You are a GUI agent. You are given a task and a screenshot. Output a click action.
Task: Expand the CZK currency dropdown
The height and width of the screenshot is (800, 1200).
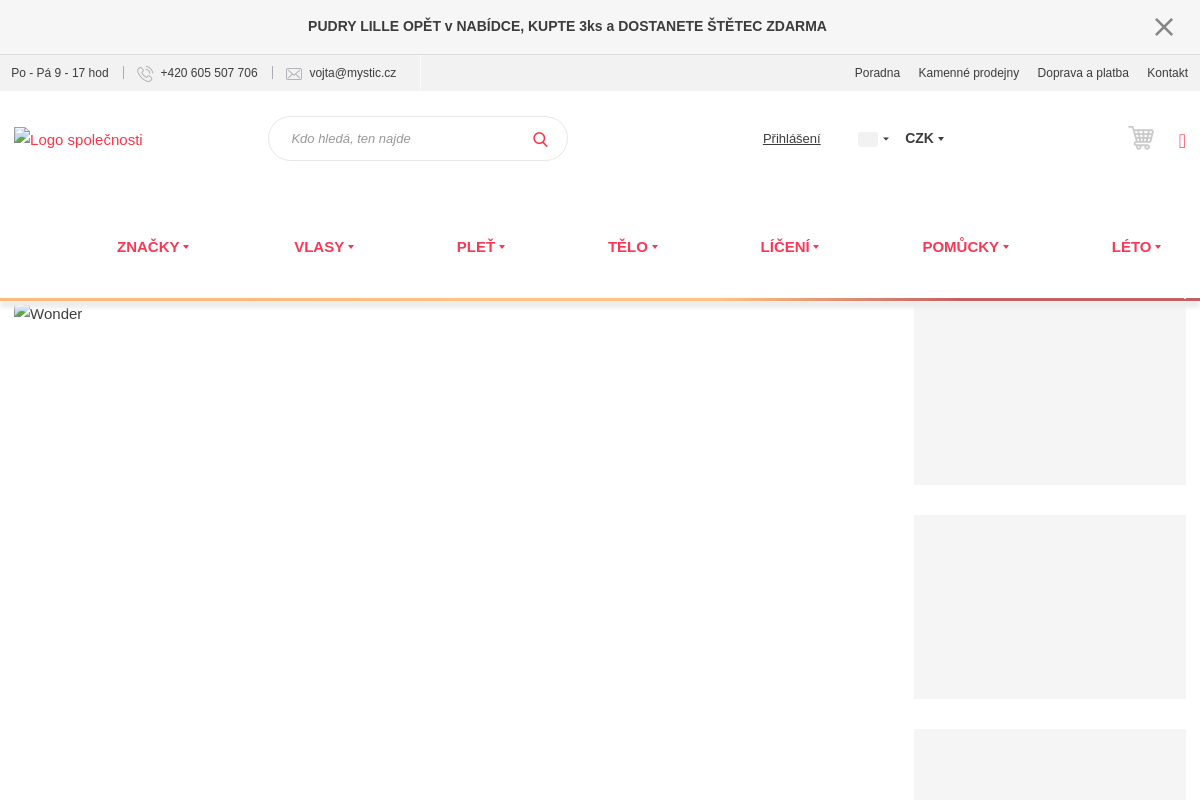[924, 139]
